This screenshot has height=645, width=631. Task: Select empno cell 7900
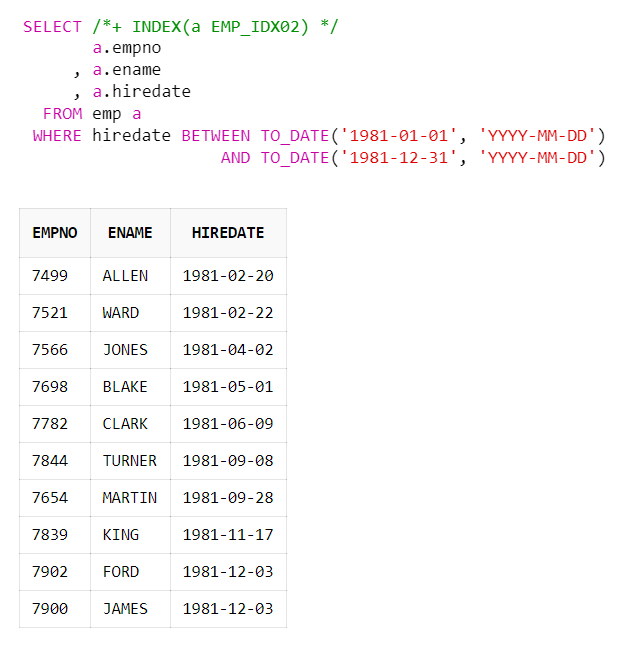click(55, 609)
